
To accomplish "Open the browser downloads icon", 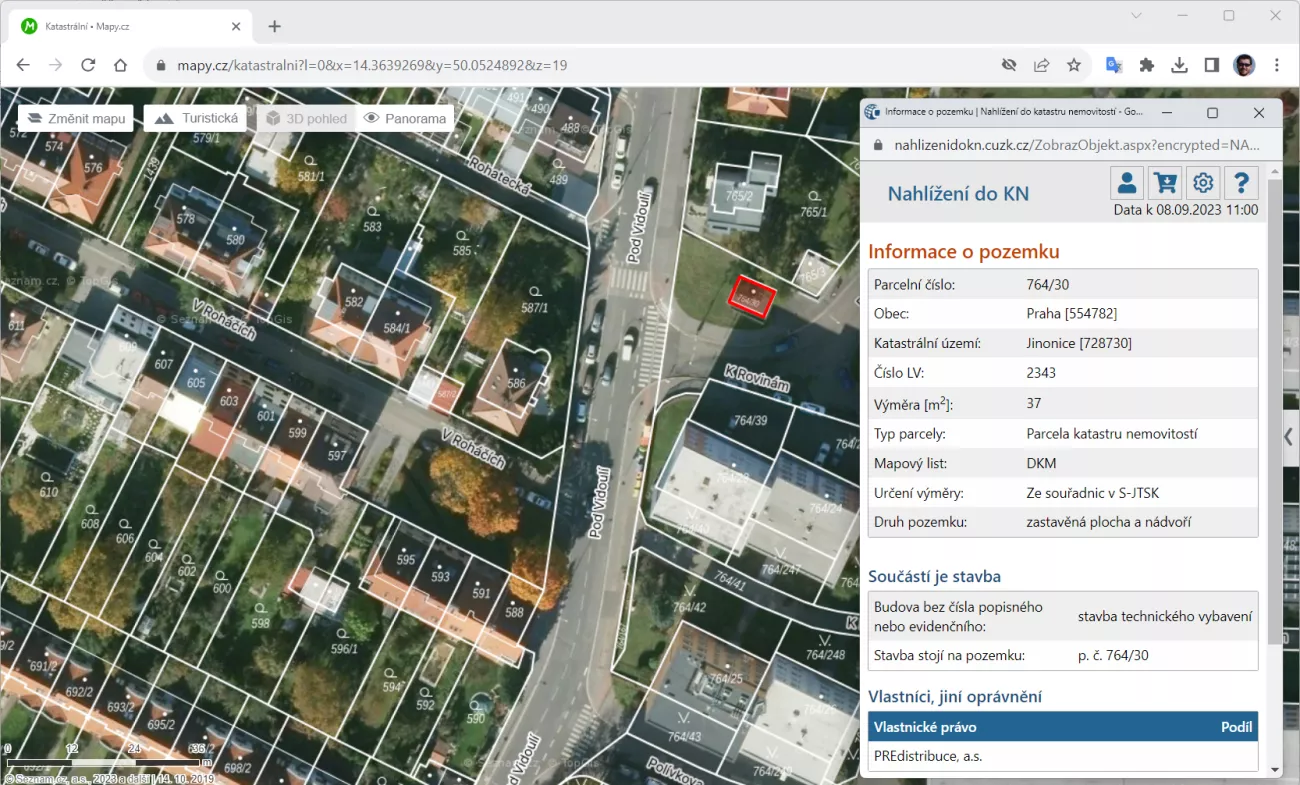I will 1179,65.
